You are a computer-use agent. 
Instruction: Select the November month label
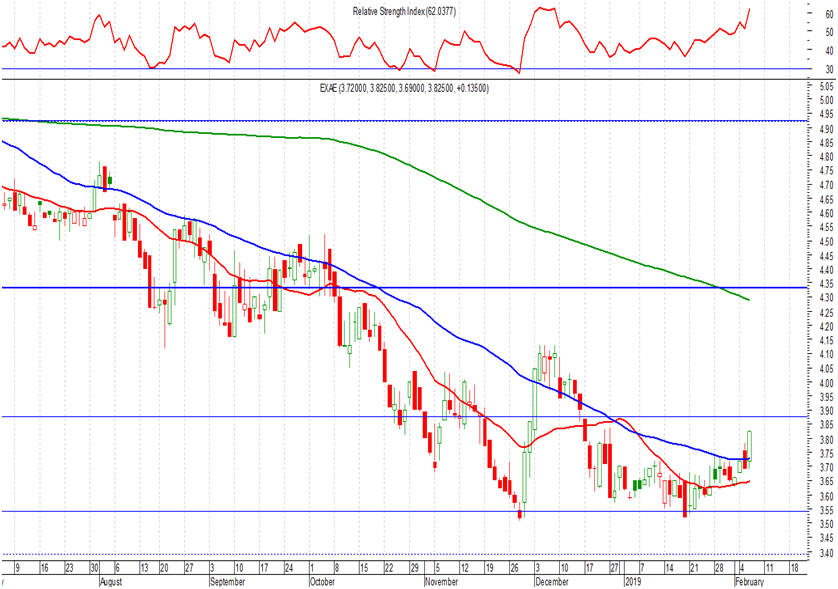pyautogui.click(x=441, y=582)
